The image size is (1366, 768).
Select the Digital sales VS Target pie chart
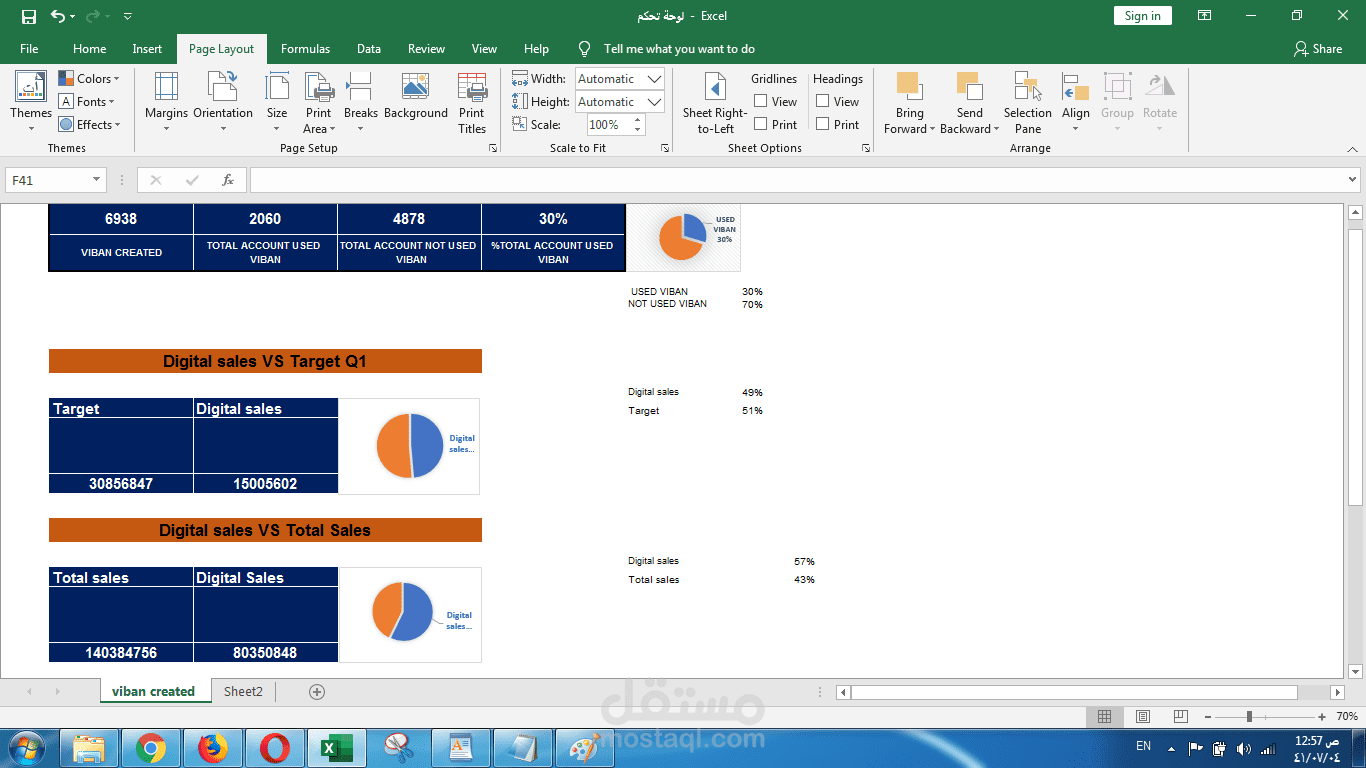409,446
